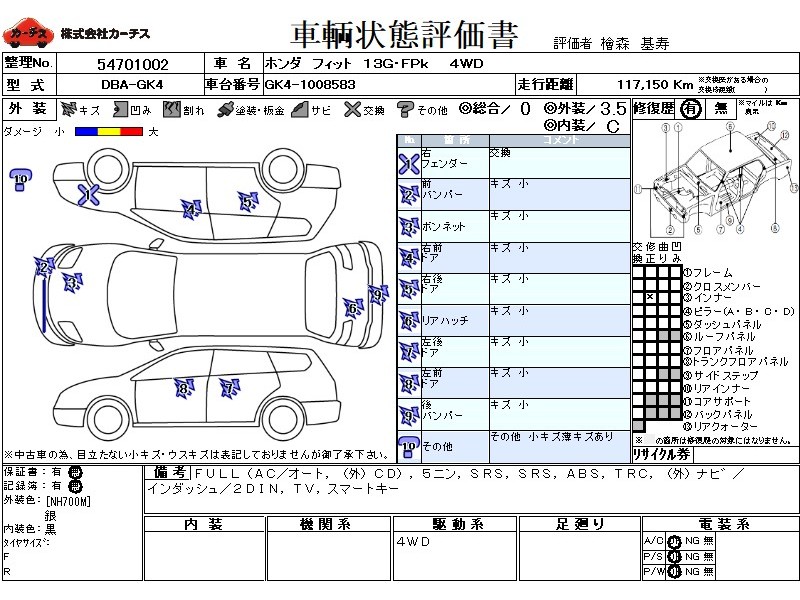Click the icon in the 前バンパー table row
This screenshot has height=600, width=800.
click(409, 195)
